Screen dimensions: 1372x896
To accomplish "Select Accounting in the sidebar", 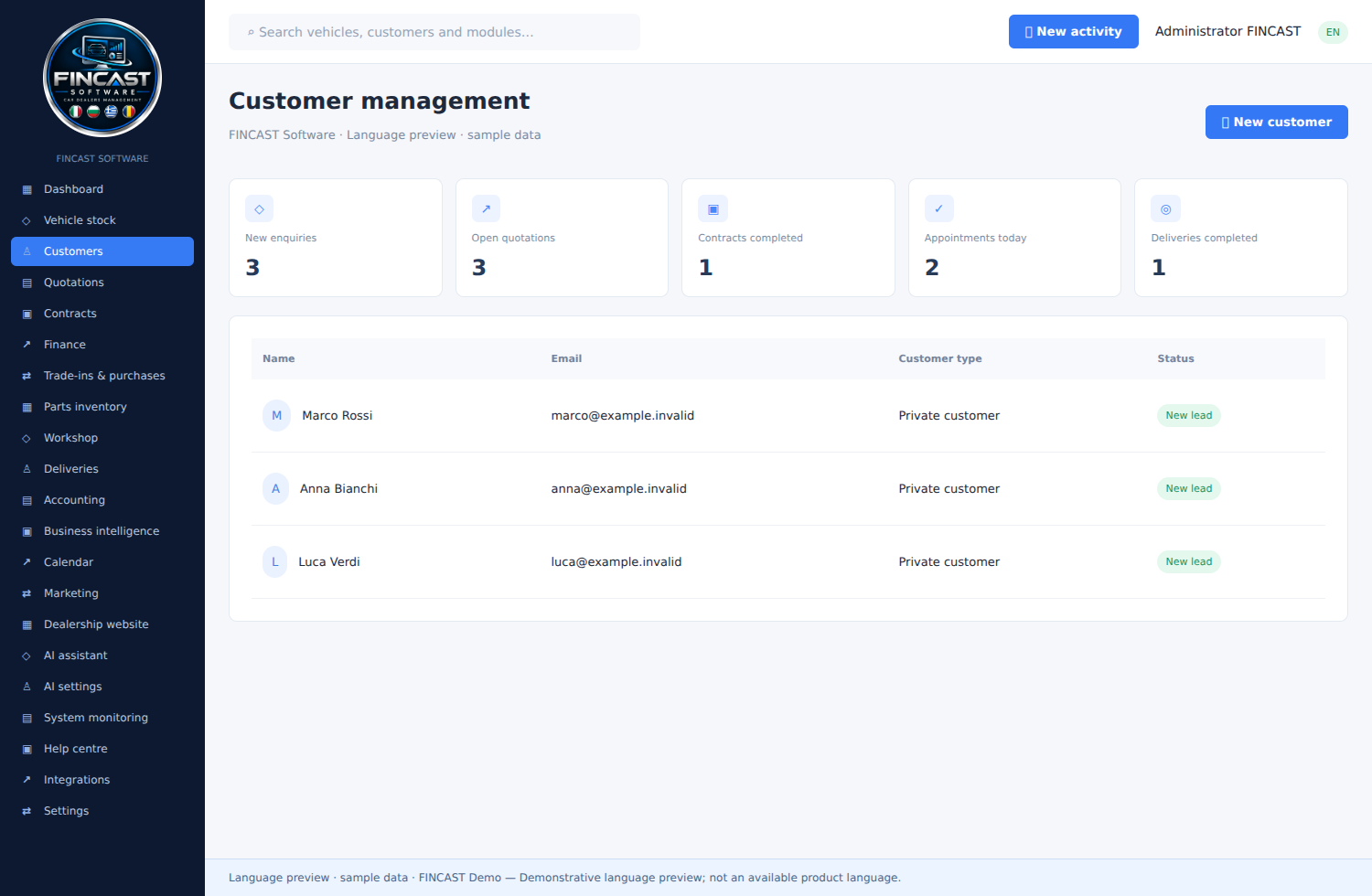I will 102,500.
